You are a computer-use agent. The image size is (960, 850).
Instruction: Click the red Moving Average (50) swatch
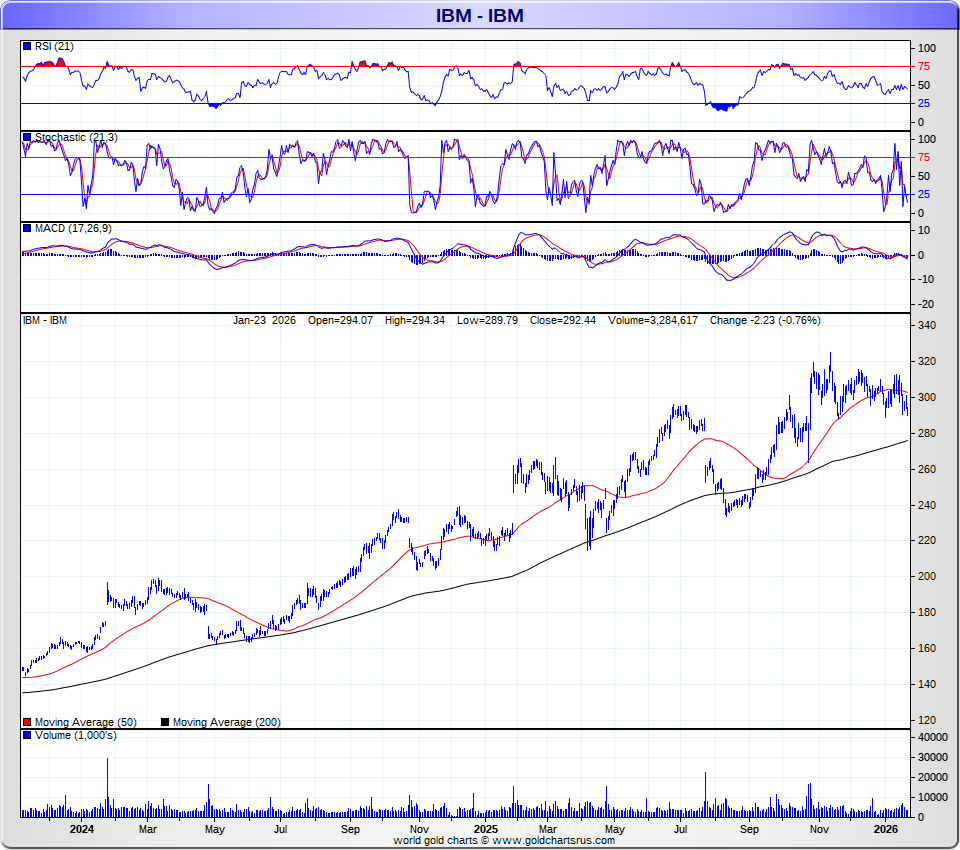point(27,722)
